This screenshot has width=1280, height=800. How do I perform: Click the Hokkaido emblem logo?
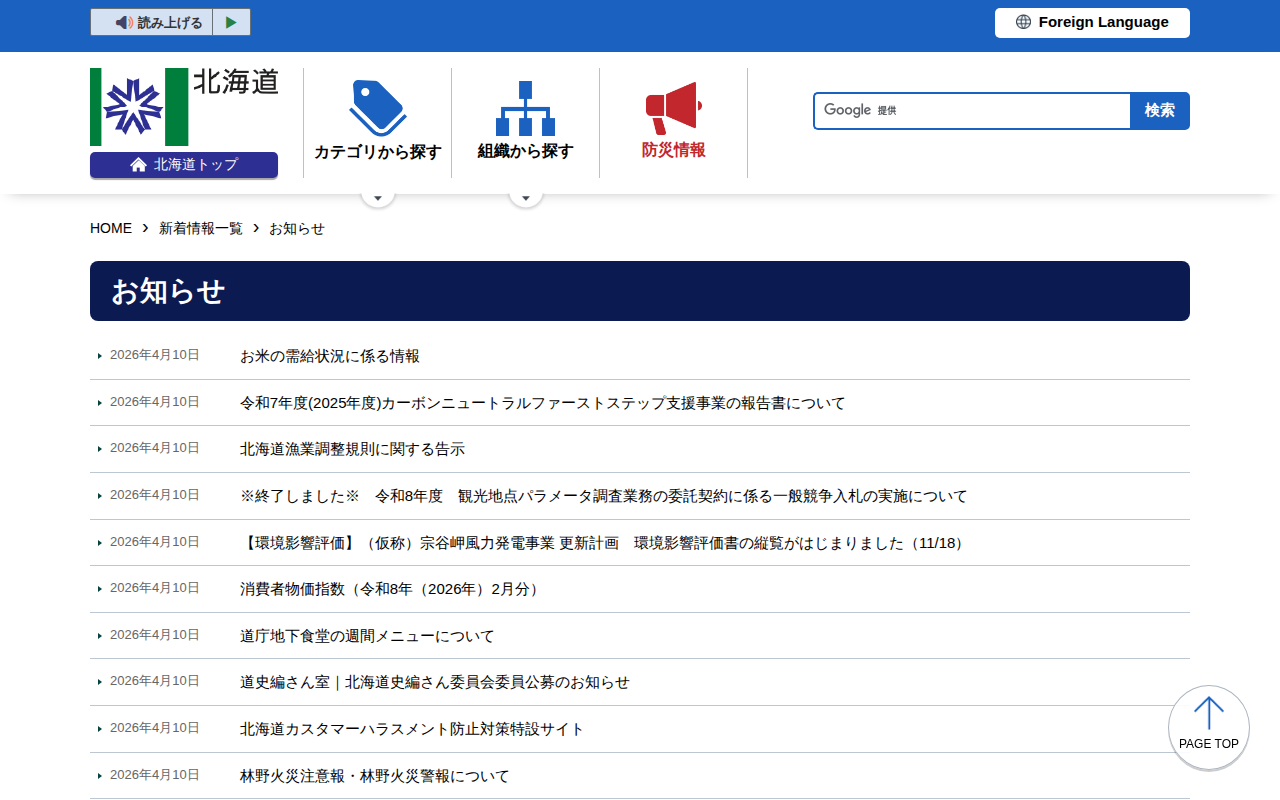point(139,107)
